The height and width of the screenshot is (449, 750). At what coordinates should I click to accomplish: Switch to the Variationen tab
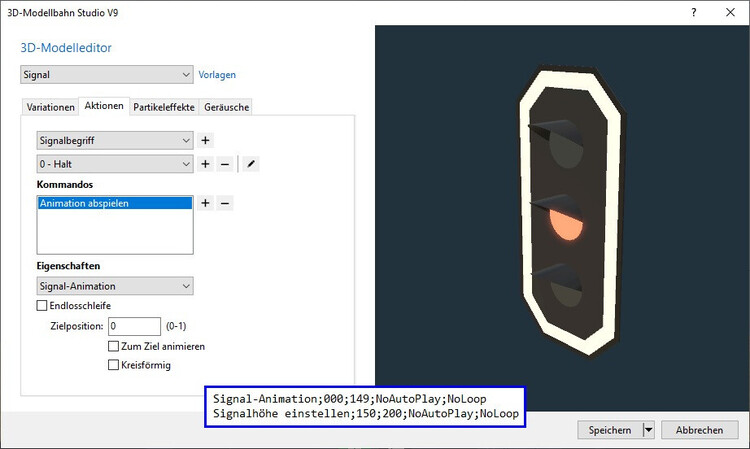pos(50,107)
